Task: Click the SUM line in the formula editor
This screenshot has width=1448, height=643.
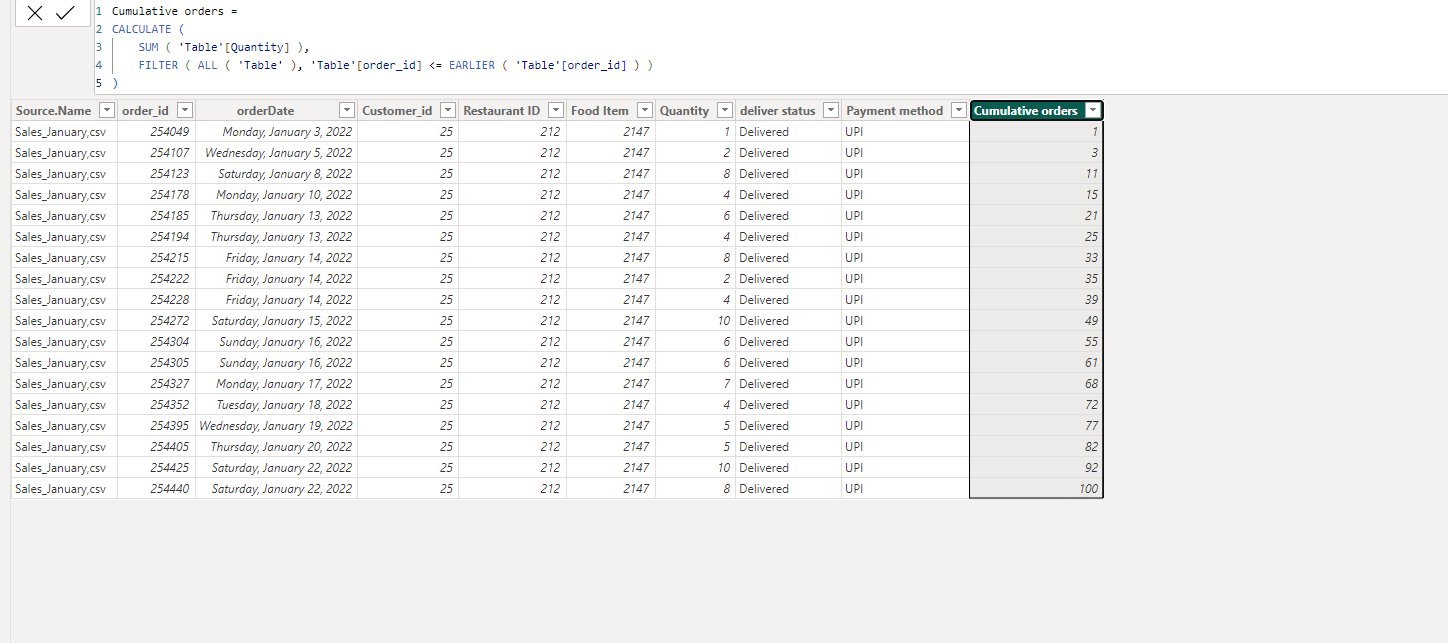Action: [x=225, y=47]
